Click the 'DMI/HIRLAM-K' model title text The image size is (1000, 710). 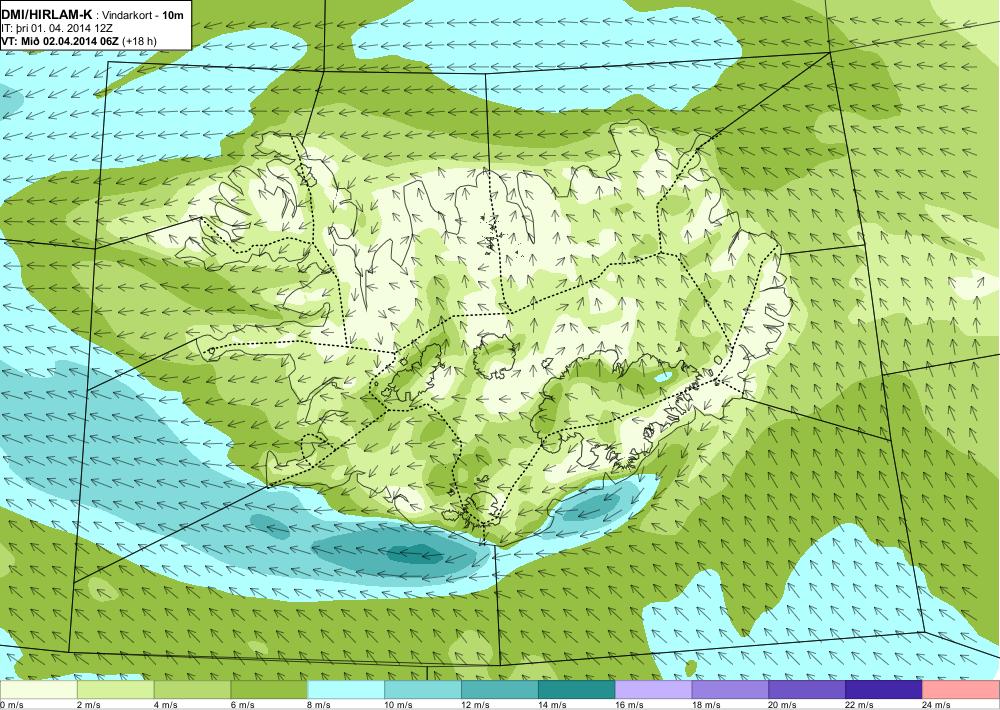[47, 15]
